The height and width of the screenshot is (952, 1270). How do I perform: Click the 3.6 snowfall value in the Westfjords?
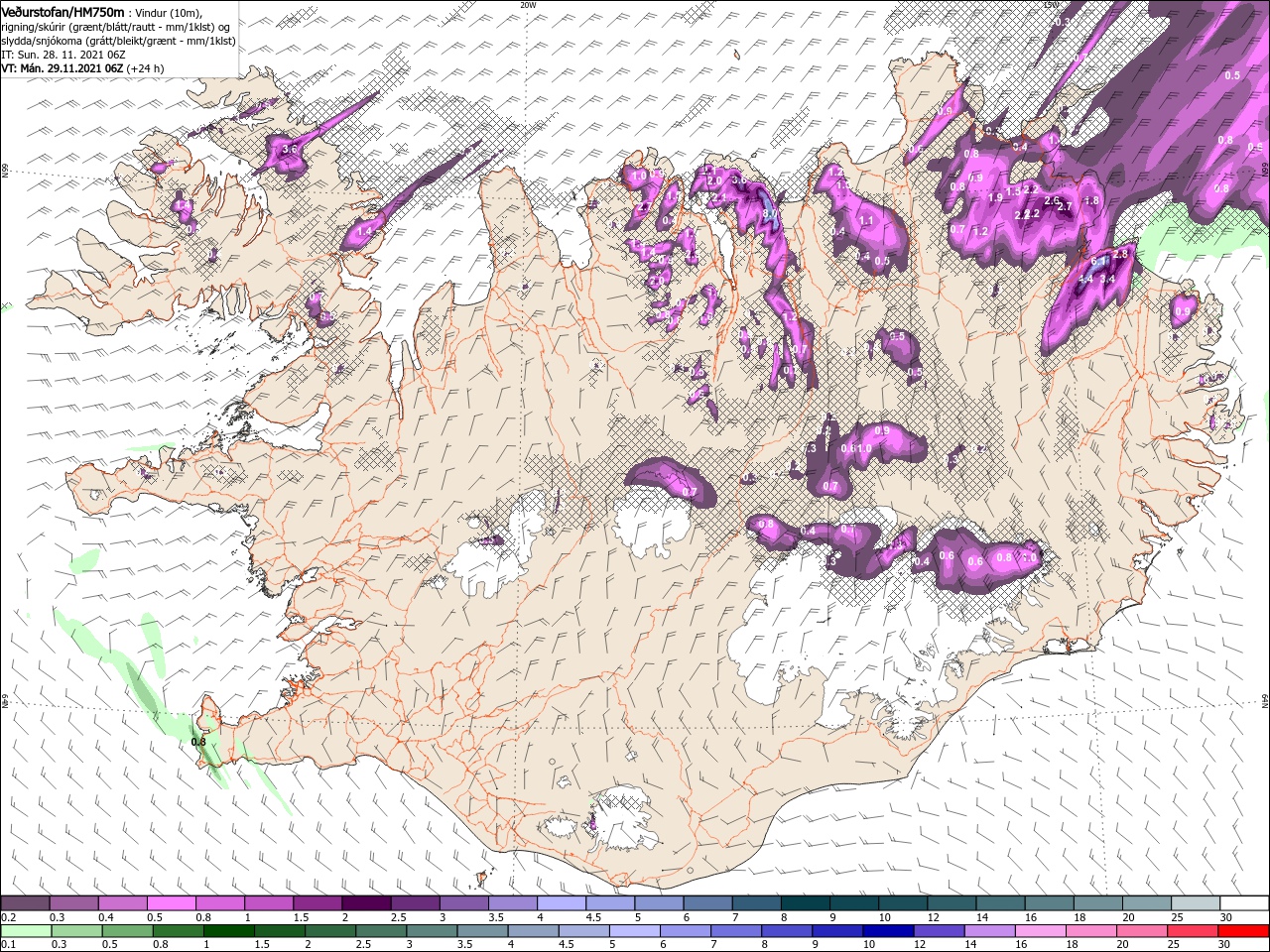tap(290, 150)
